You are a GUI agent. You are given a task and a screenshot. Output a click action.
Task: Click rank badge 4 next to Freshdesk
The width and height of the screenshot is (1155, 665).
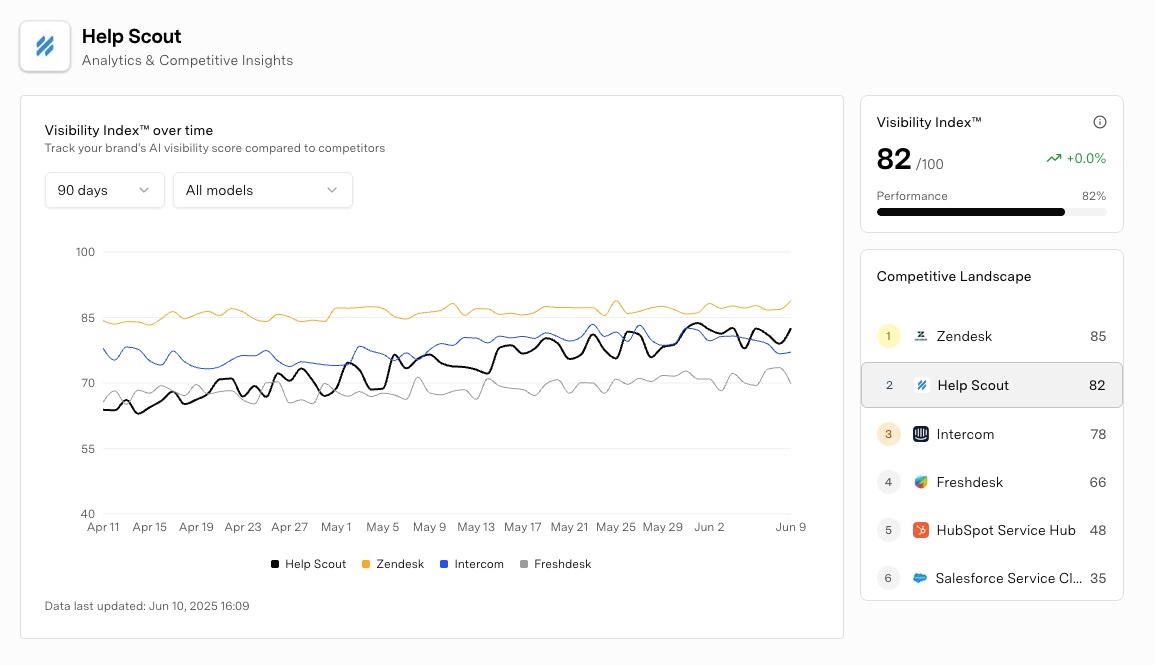pos(888,482)
